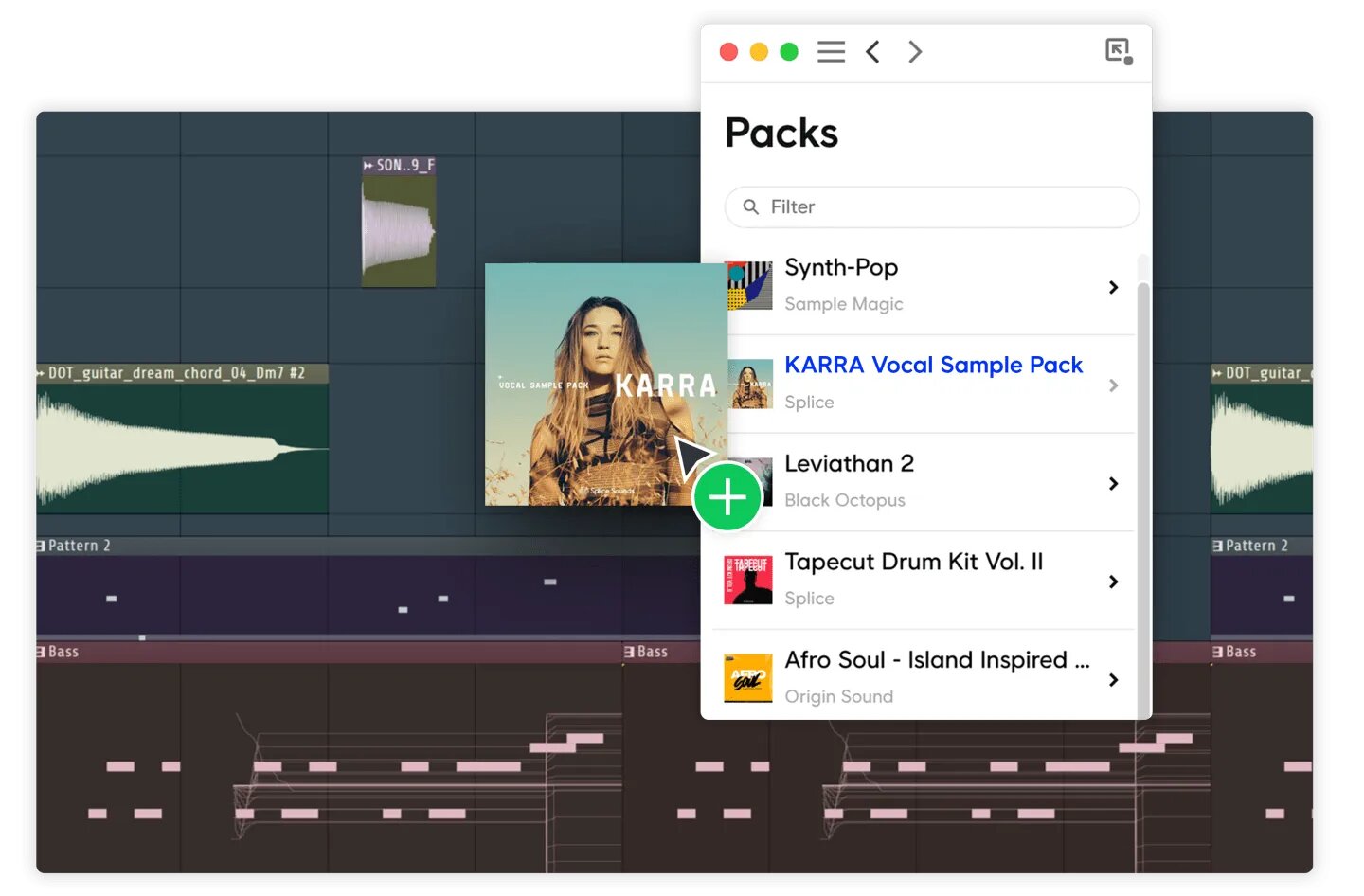Navigate back using the left arrow
Screen dimensions: 1364x896
point(872,51)
